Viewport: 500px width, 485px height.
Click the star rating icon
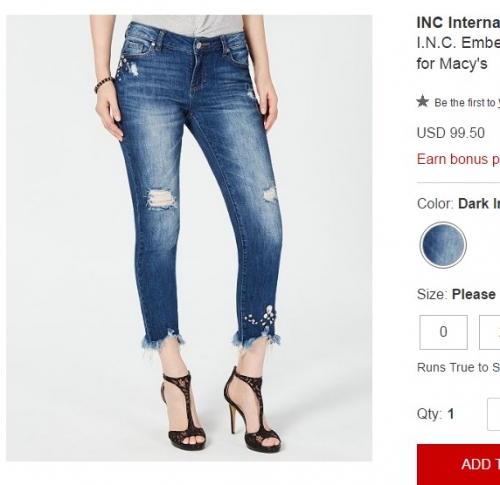pyautogui.click(x=423, y=101)
